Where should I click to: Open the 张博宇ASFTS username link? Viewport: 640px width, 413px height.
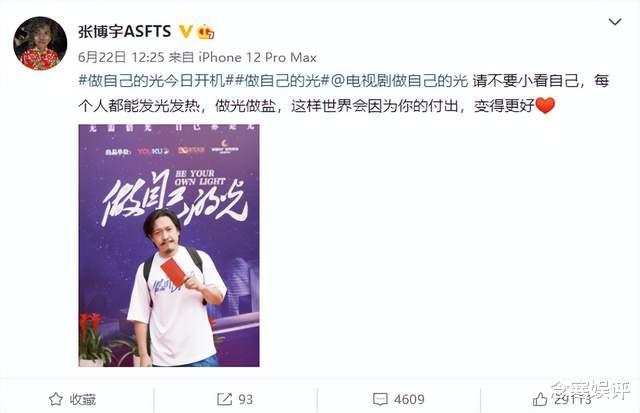point(124,31)
